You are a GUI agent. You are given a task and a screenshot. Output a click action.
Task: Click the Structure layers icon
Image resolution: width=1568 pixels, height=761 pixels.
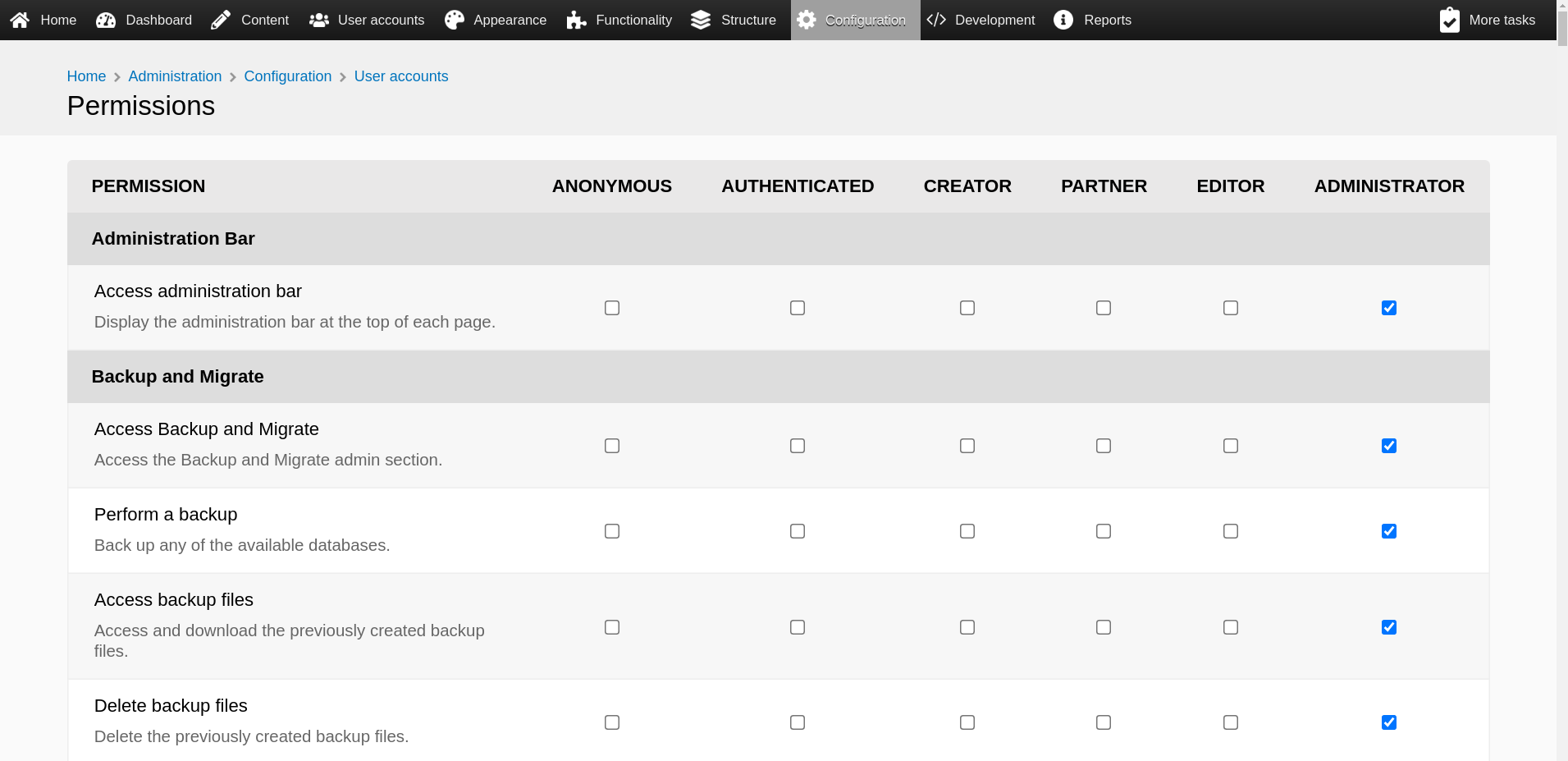(x=701, y=20)
